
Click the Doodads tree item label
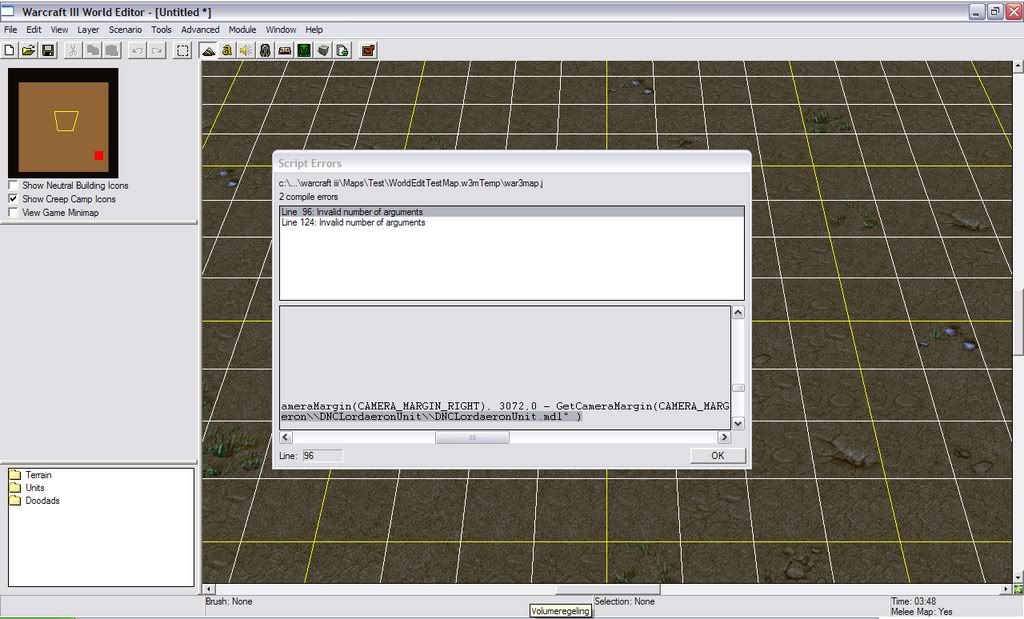click(x=42, y=500)
